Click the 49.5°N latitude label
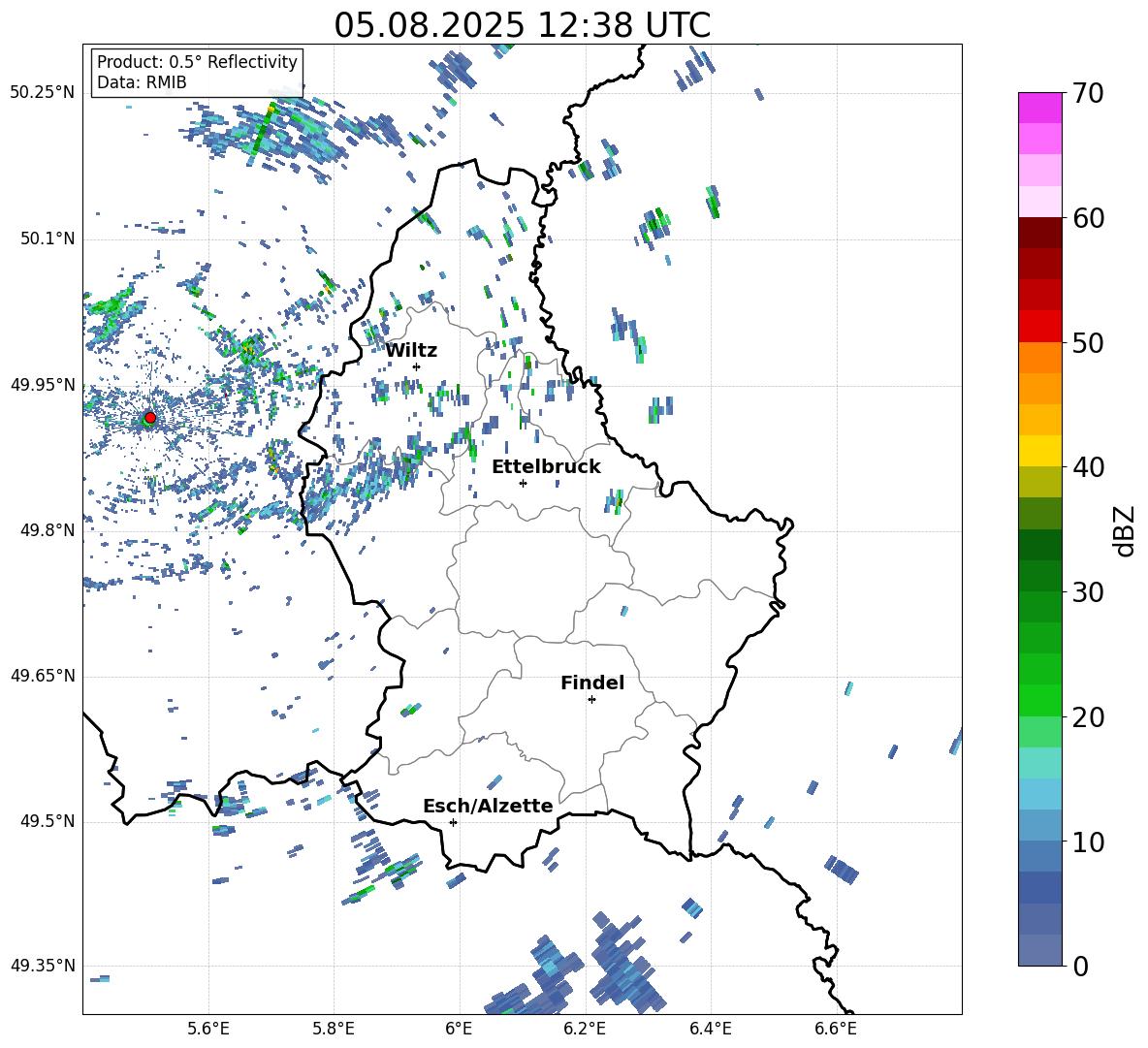Viewport: 1148px width, 1048px height. click(48, 821)
